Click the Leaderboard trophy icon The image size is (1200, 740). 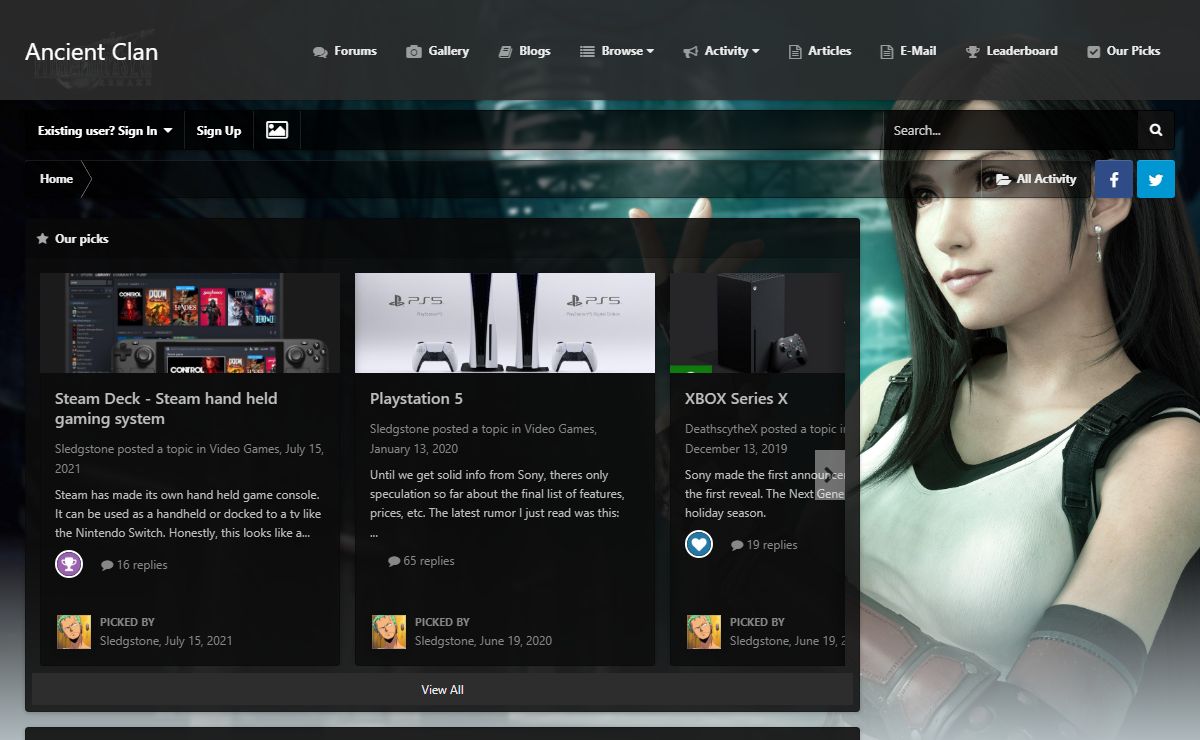(x=972, y=52)
